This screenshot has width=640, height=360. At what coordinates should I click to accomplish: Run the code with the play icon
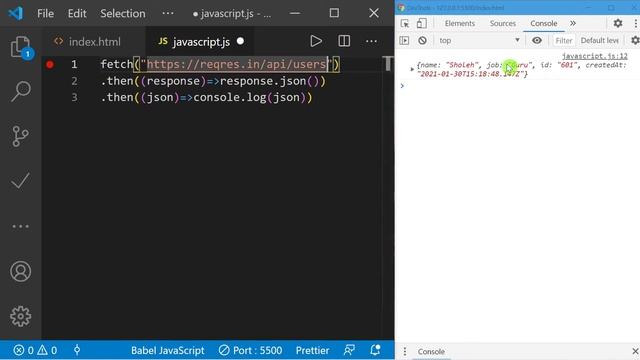click(x=316, y=41)
